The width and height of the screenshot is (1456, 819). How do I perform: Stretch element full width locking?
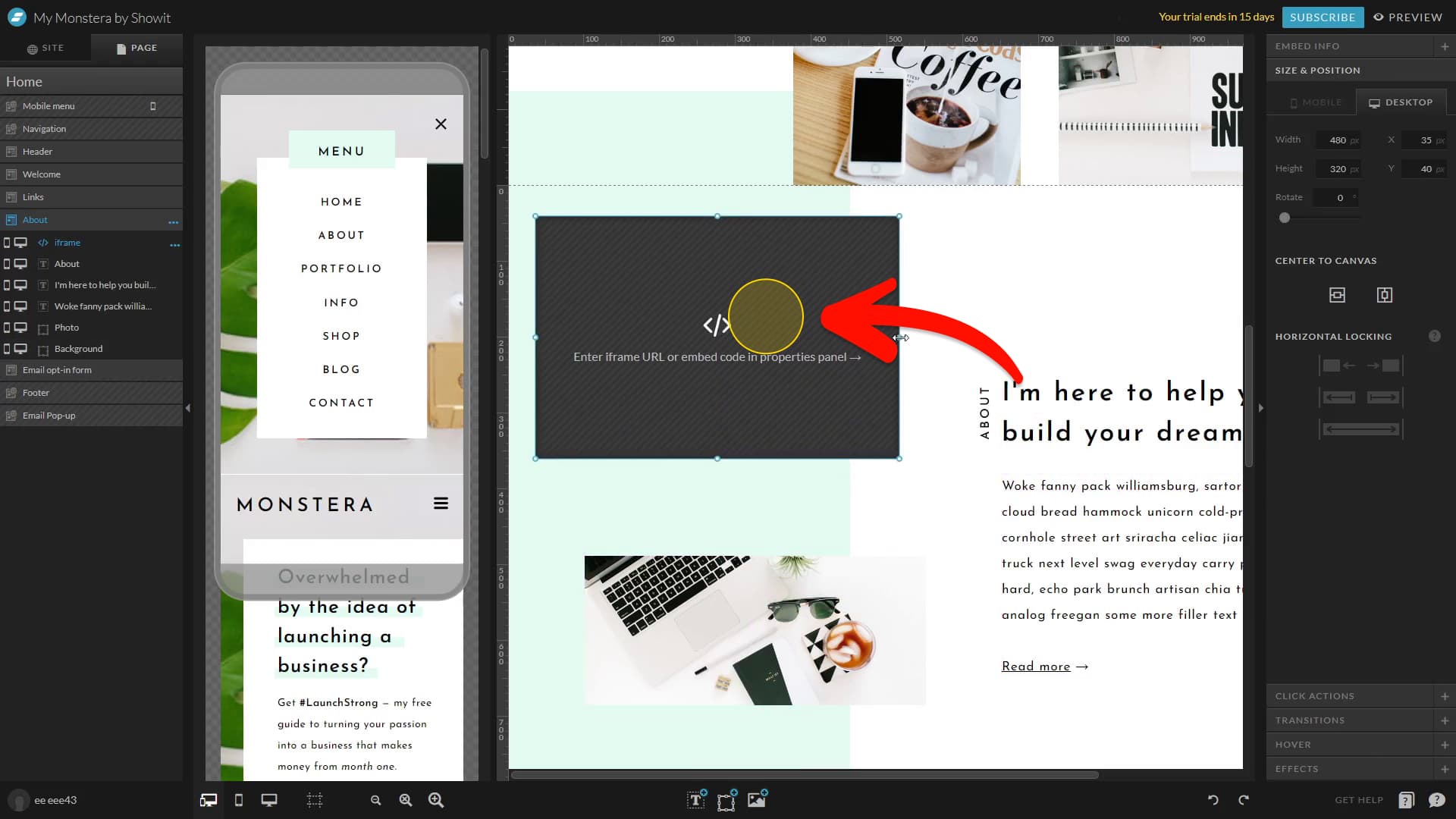click(x=1361, y=429)
